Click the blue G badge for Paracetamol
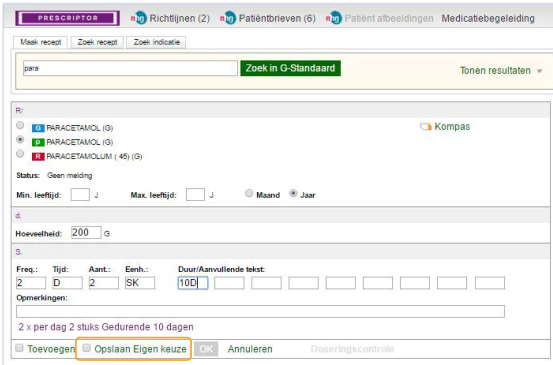This screenshot has height=365, width=553. tap(38, 128)
